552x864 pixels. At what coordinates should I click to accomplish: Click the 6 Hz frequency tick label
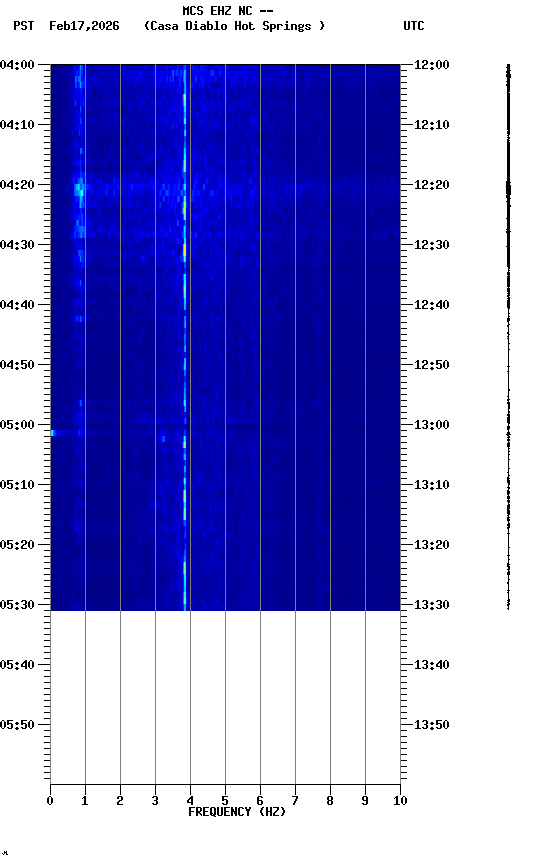pyautogui.click(x=260, y=801)
